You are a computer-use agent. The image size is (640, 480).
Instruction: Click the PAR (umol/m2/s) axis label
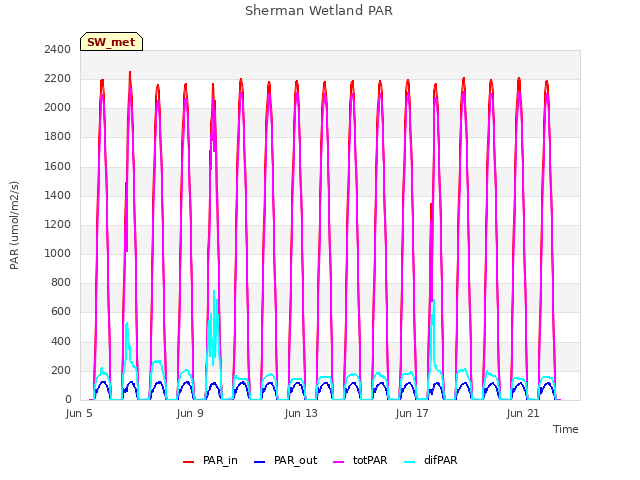tap(14, 225)
